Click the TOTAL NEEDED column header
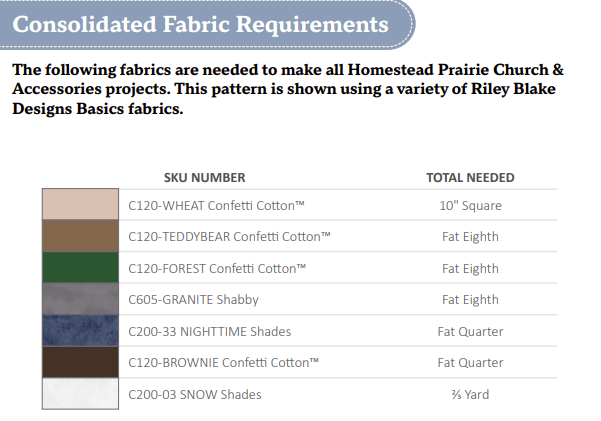 470,178
